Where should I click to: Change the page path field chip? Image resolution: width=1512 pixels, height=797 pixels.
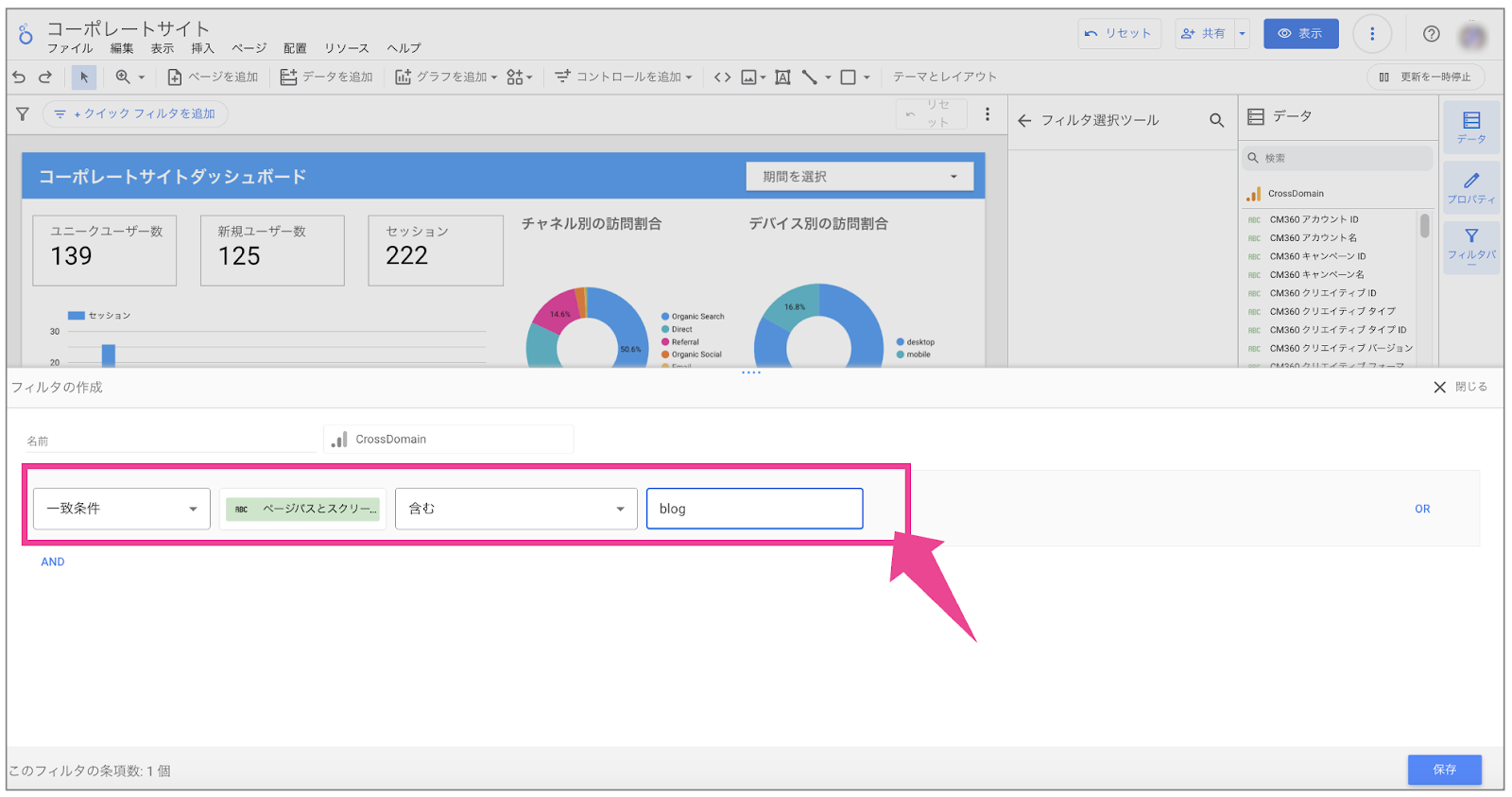(x=303, y=509)
